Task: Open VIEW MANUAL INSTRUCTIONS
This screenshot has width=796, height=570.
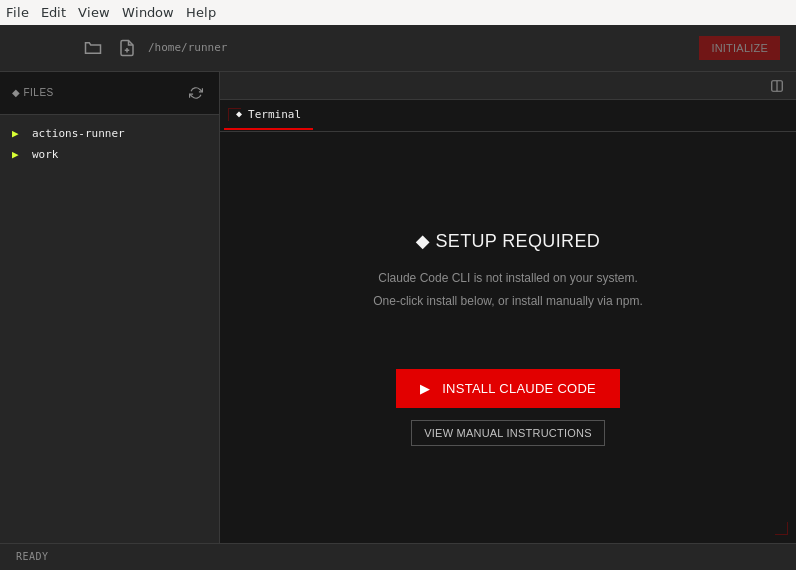Action: 508,433
